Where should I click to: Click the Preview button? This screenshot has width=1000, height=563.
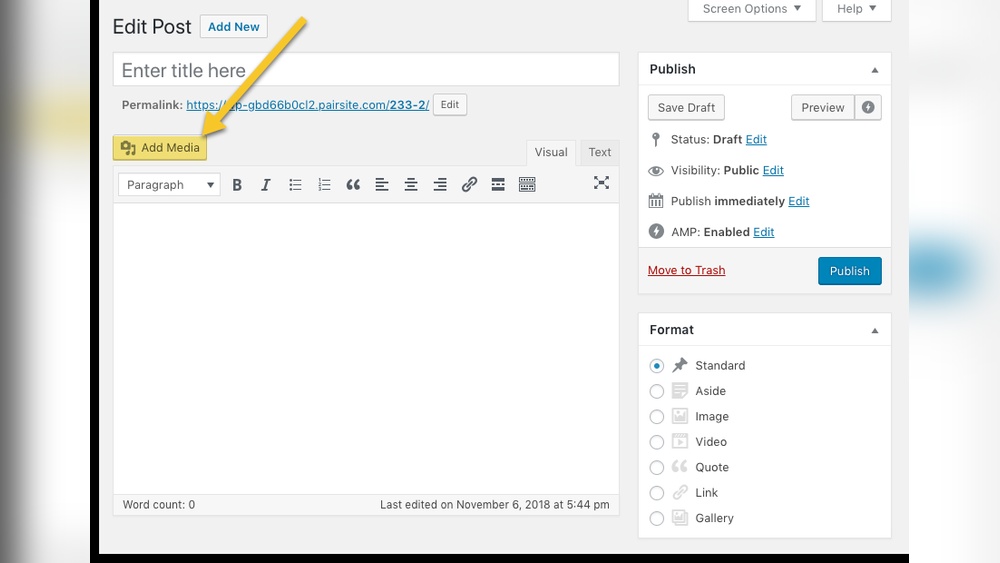[x=823, y=107]
